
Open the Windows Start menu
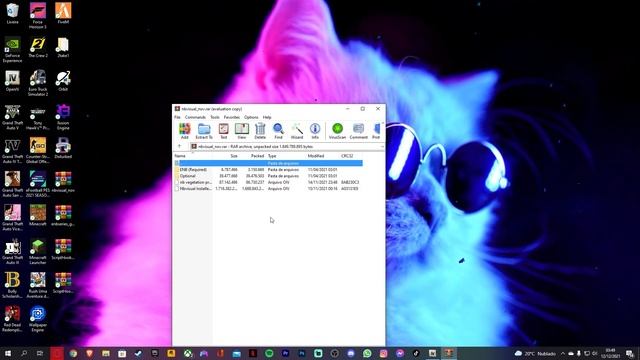click(8, 353)
